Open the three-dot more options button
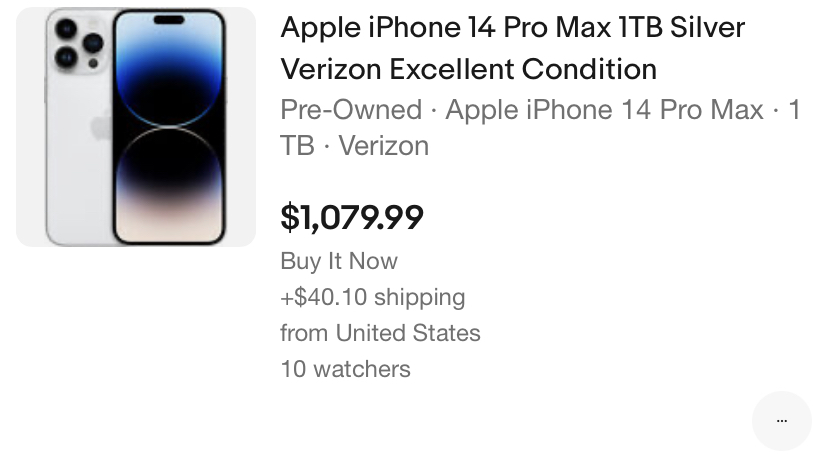The width and height of the screenshot is (828, 465). pyautogui.click(x=781, y=420)
